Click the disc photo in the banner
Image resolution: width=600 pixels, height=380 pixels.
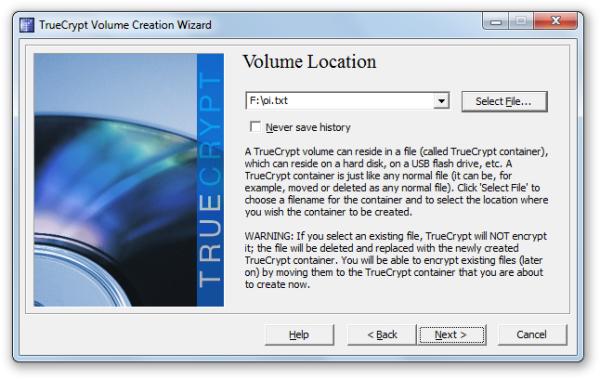pos(115,180)
